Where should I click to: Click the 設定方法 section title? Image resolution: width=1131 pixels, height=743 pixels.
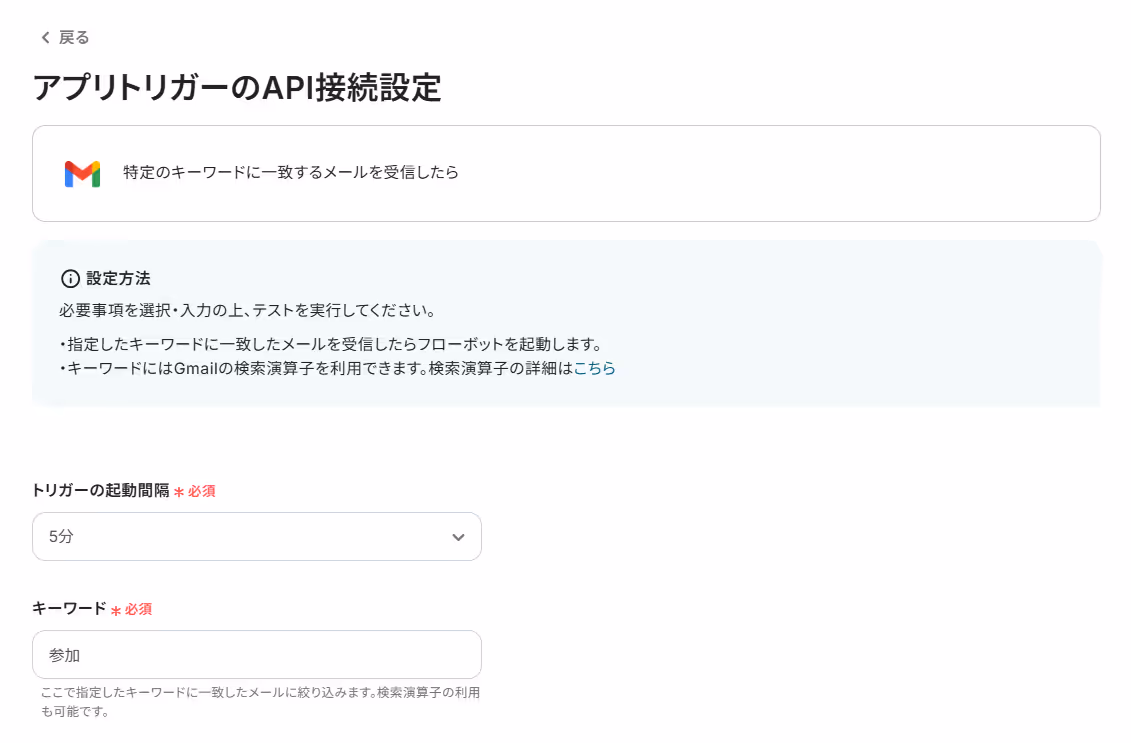pos(118,278)
